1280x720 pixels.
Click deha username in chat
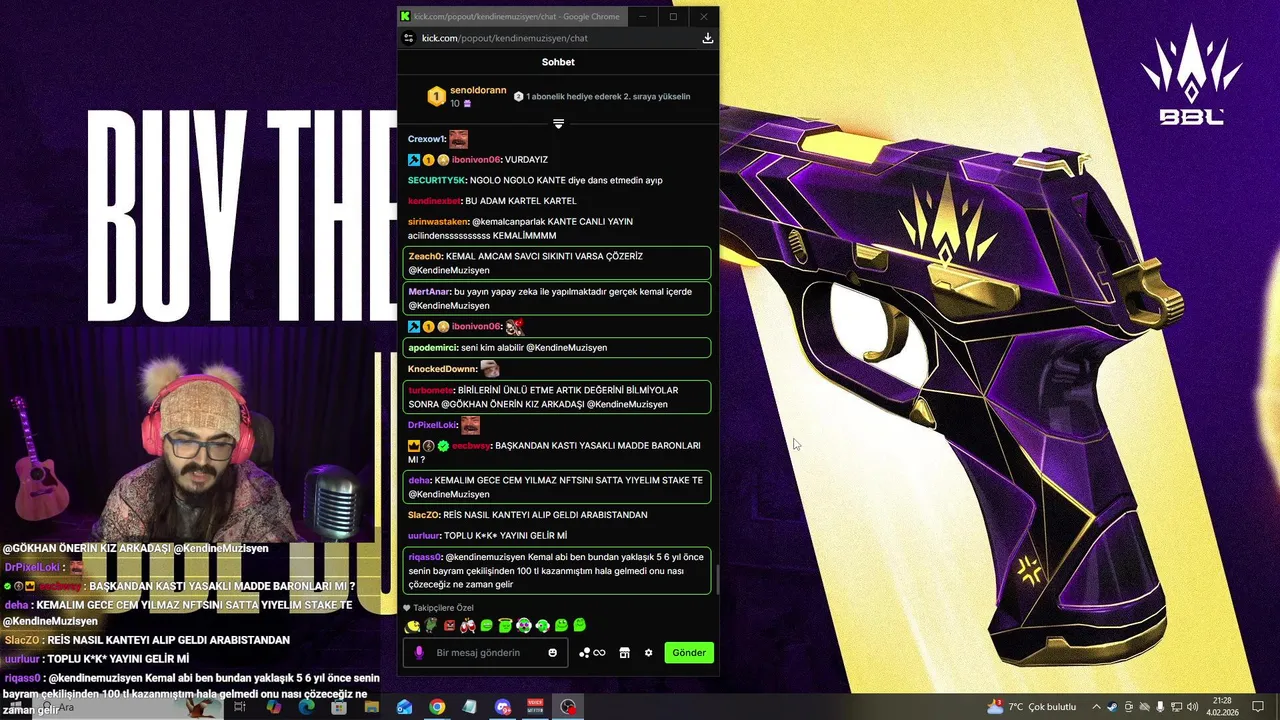(419, 480)
